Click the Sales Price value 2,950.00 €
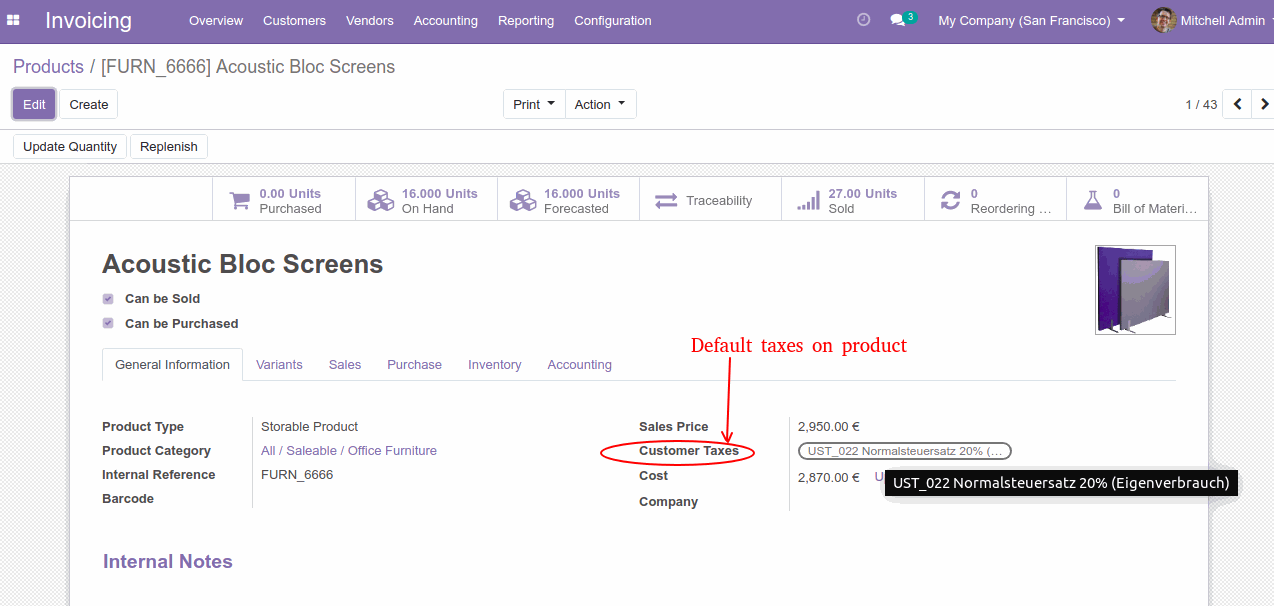 pyautogui.click(x=829, y=427)
